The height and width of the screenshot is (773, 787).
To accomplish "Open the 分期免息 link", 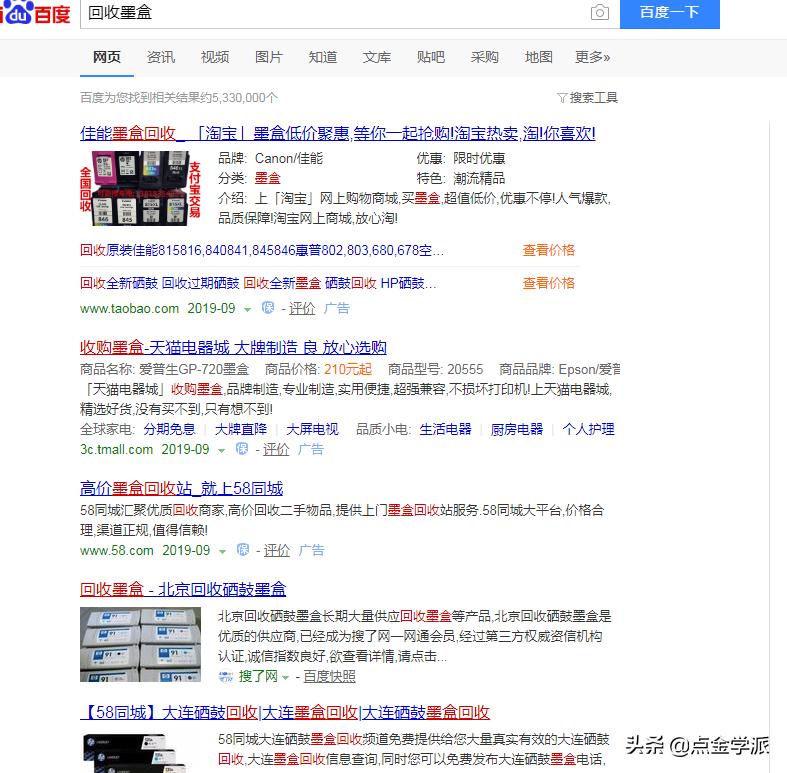I will click(x=169, y=429).
